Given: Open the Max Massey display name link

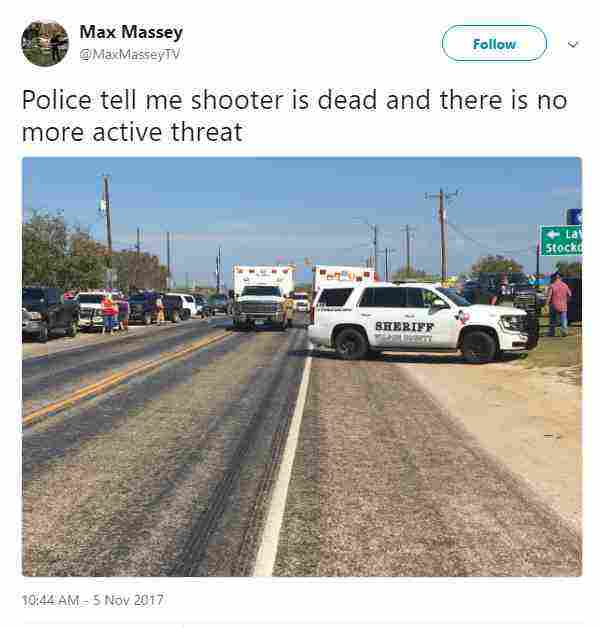Looking at the screenshot, I should (x=131, y=32).
